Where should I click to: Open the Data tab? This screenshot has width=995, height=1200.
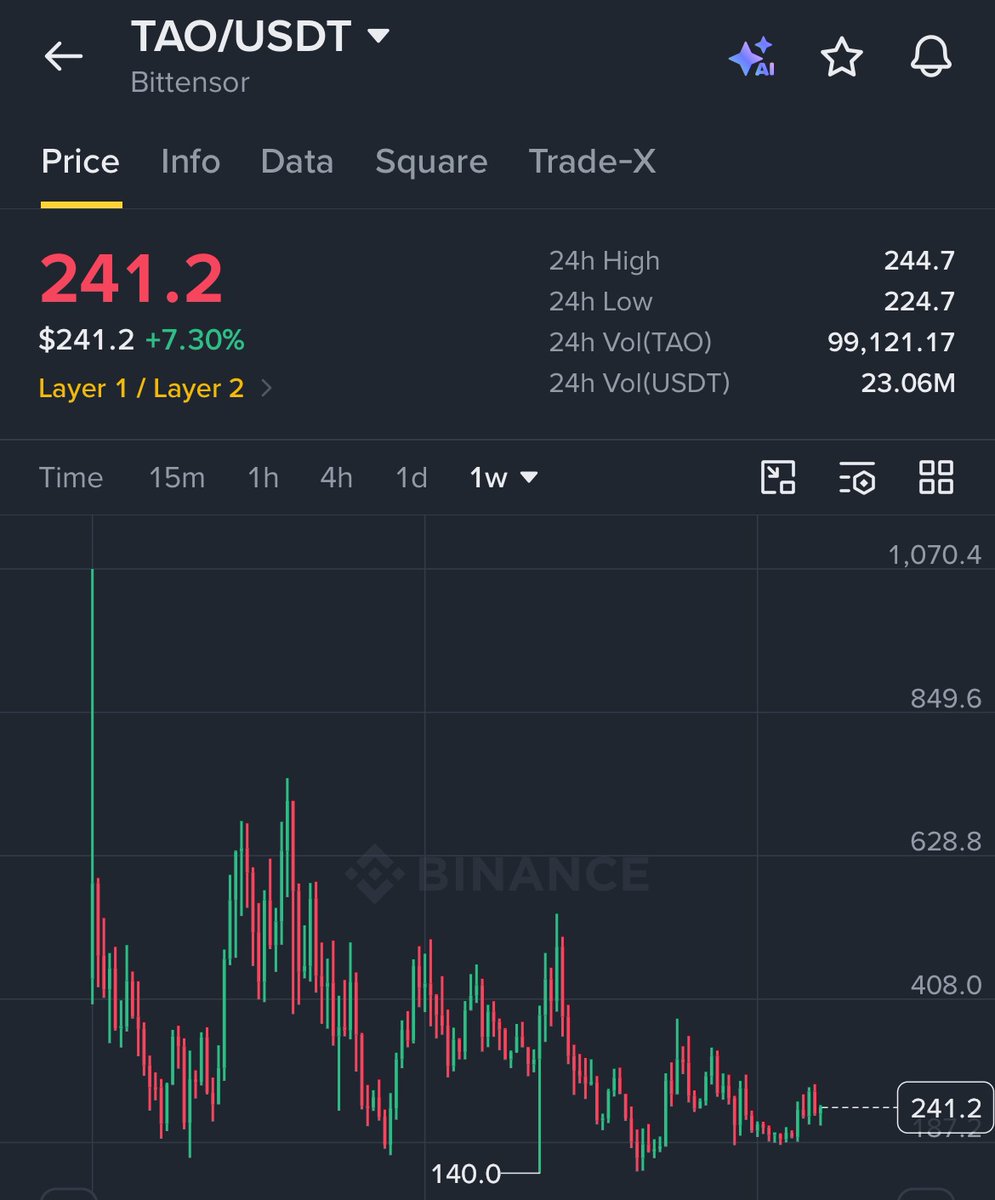(x=297, y=162)
